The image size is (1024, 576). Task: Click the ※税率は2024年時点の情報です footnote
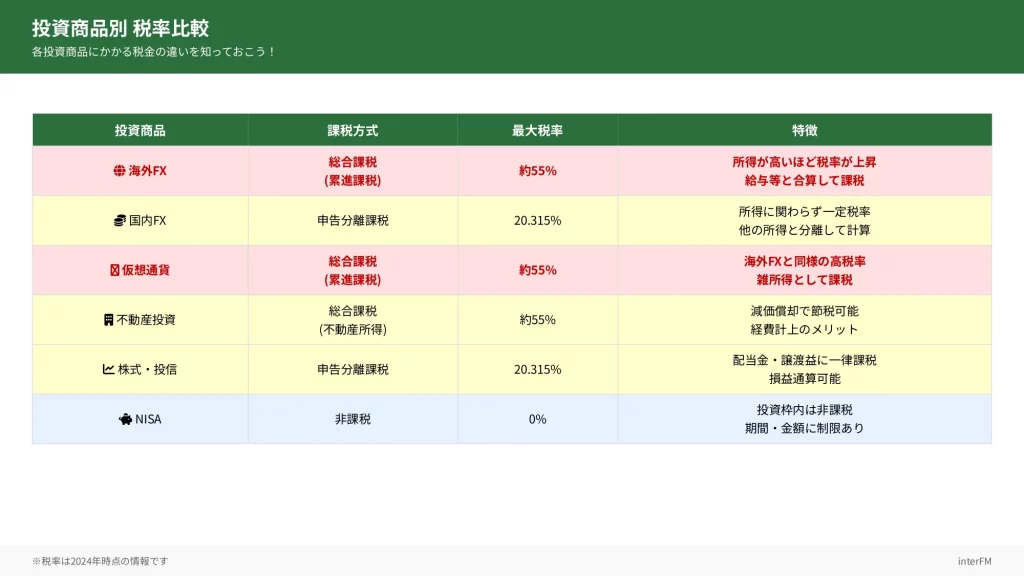[x=100, y=561]
